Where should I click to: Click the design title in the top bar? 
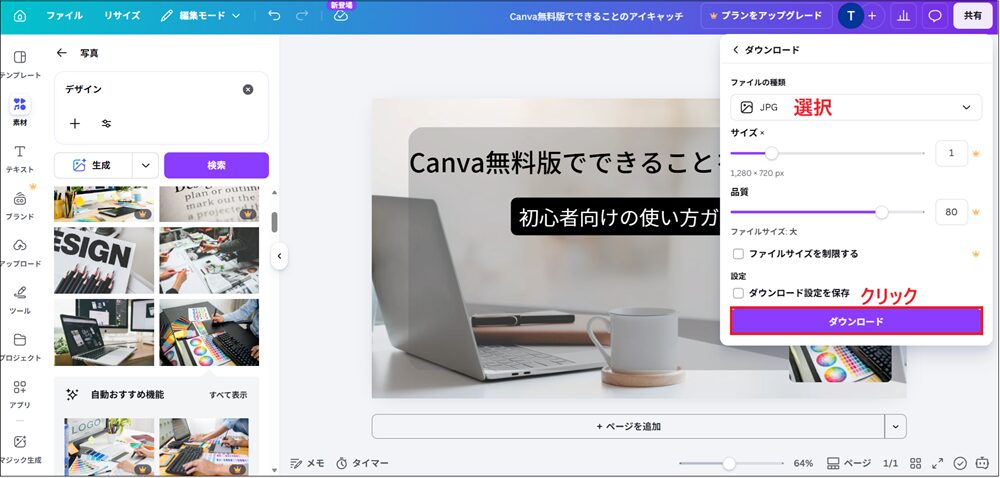[596, 16]
